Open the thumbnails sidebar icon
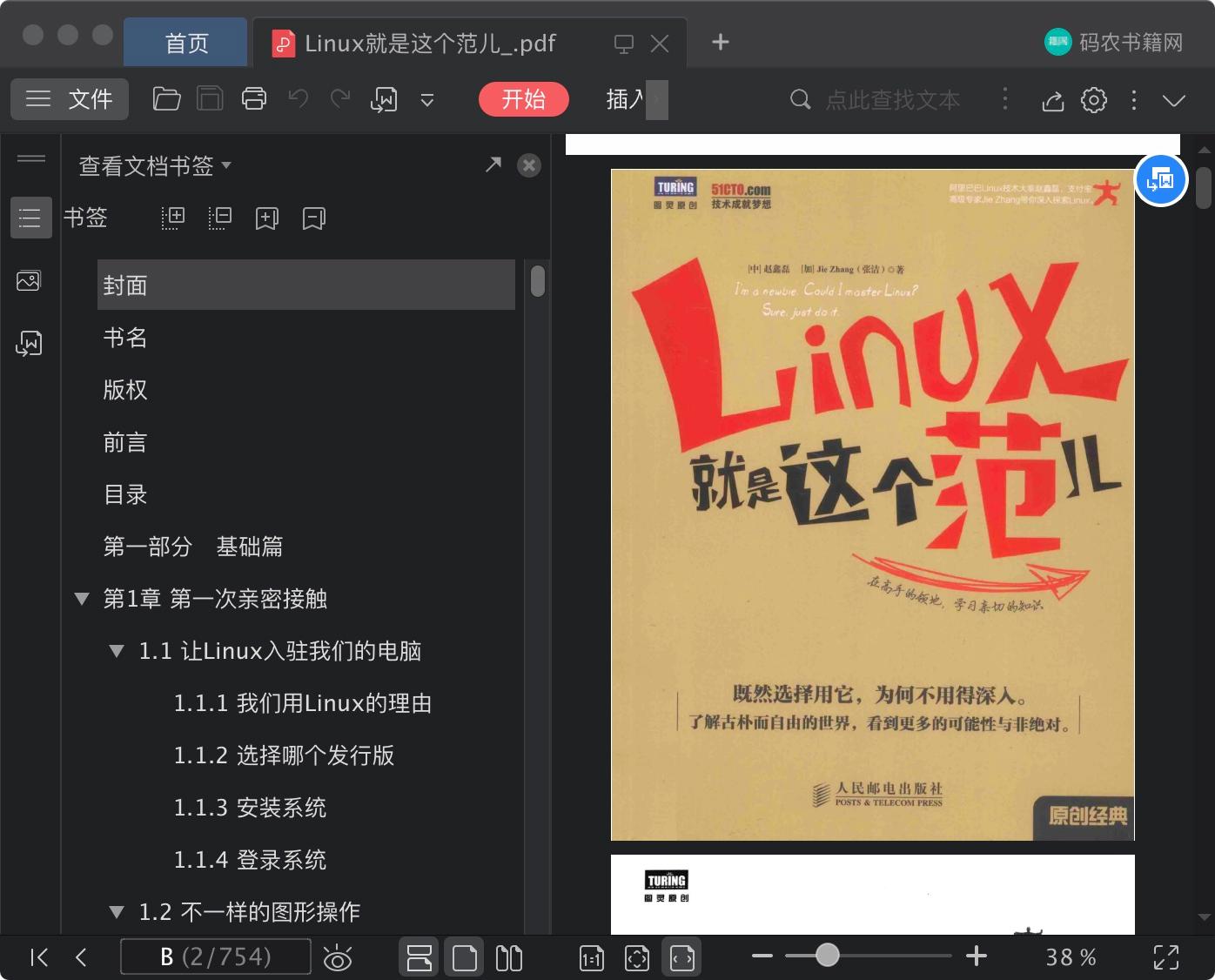1215x980 pixels. tap(29, 280)
